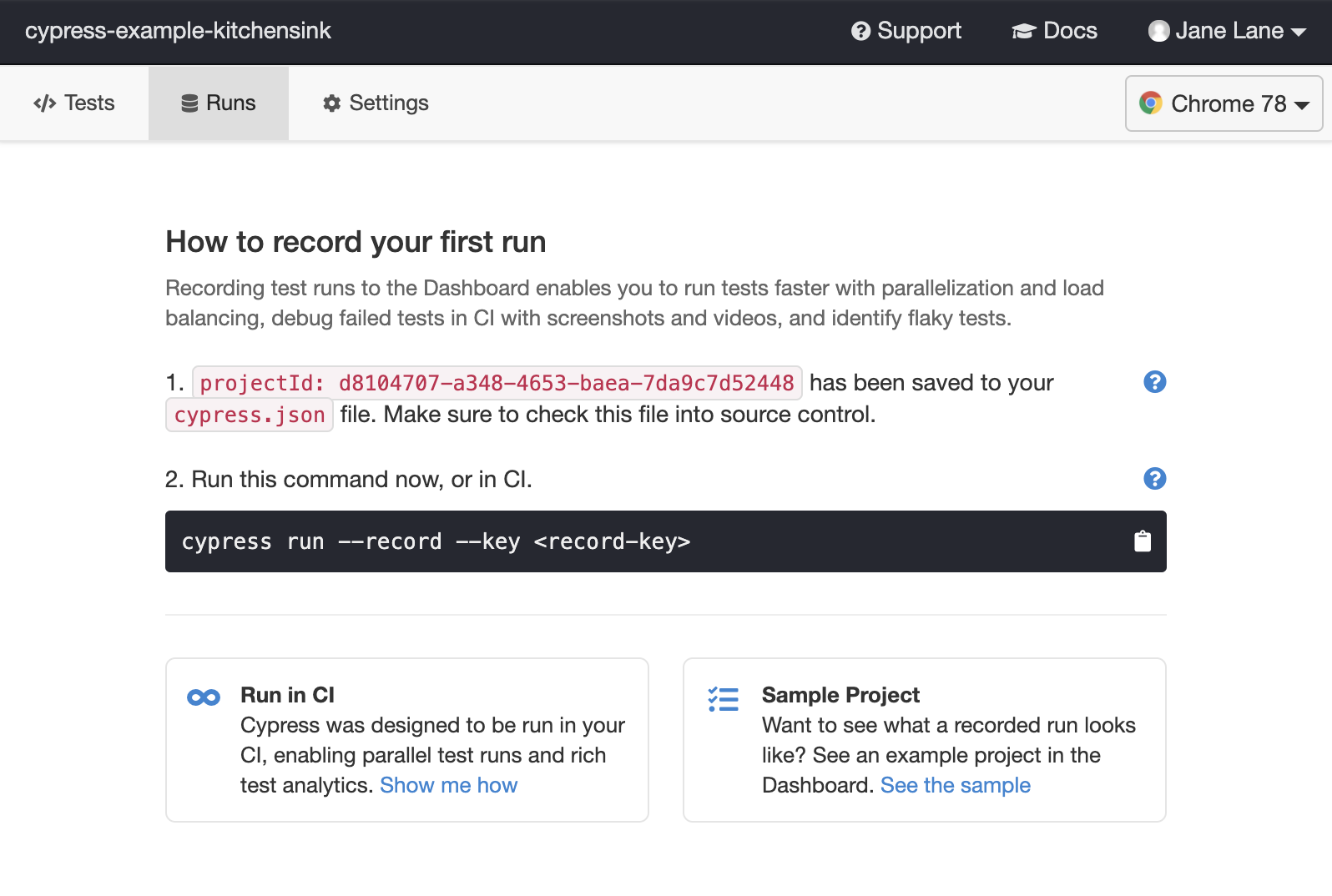This screenshot has width=1332, height=896.
Task: Open the Docs link
Action: pos(1055,31)
